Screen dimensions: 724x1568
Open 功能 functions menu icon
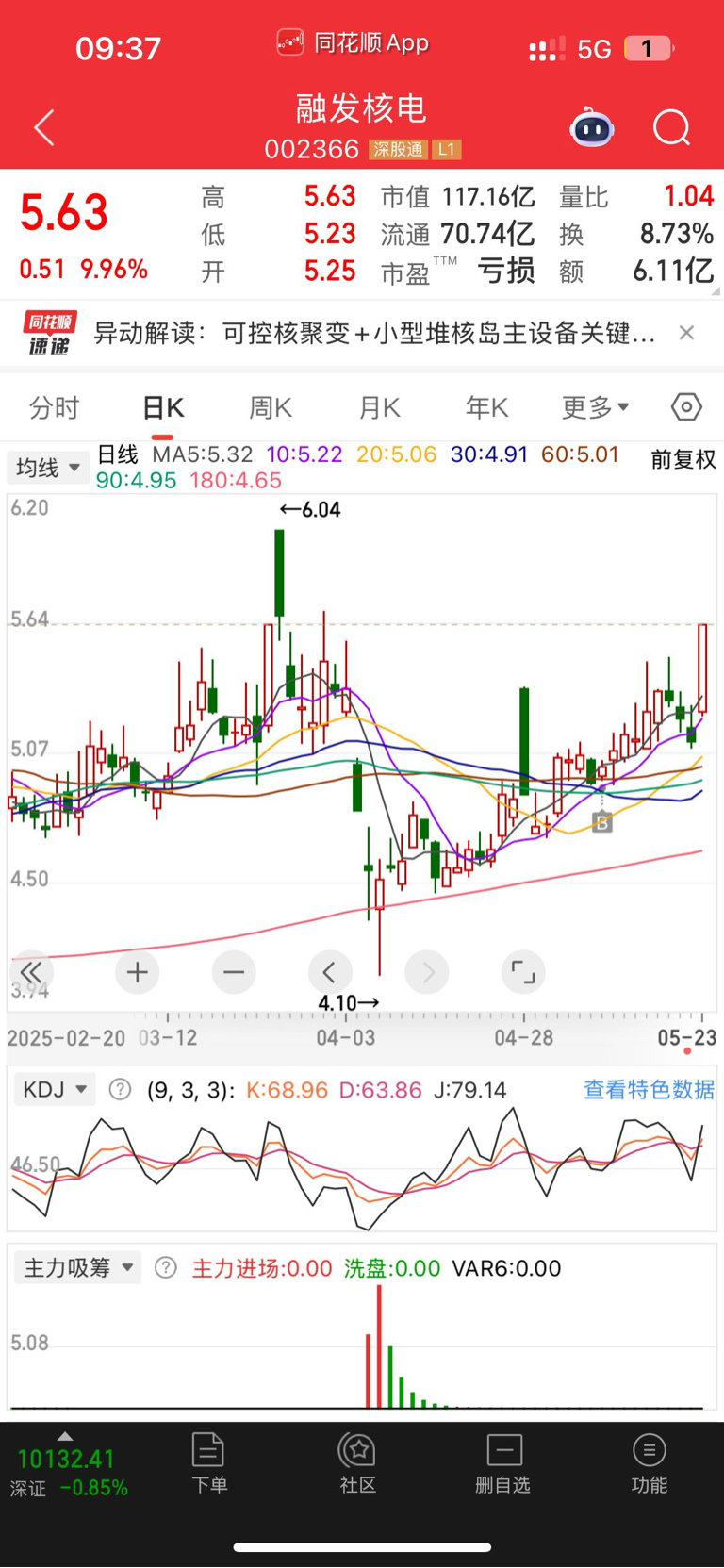pyautogui.click(x=650, y=1463)
